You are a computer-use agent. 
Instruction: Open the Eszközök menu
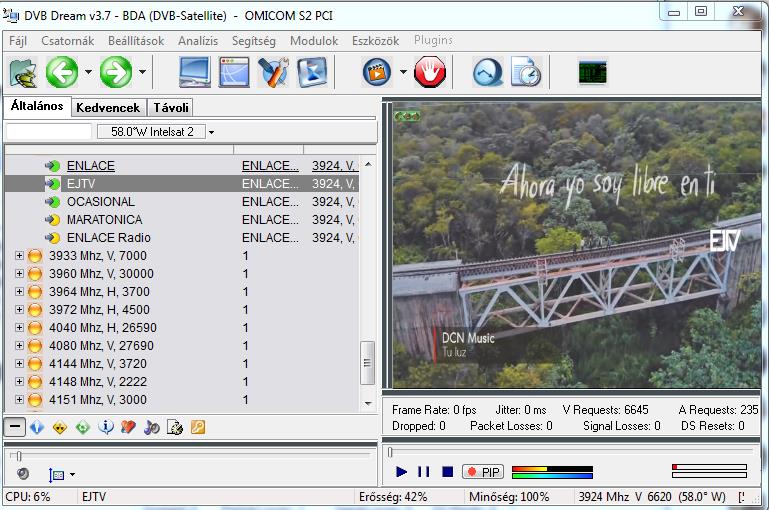point(376,41)
